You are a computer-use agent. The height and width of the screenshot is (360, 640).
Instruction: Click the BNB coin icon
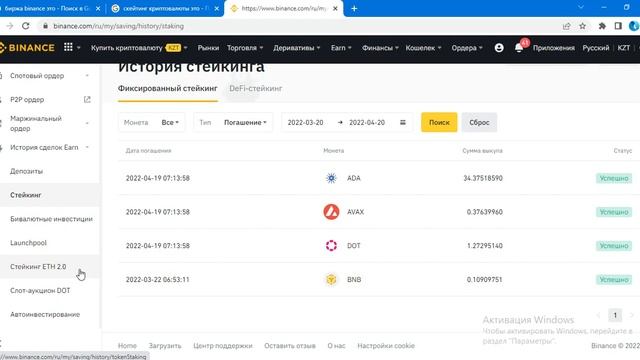click(331, 280)
